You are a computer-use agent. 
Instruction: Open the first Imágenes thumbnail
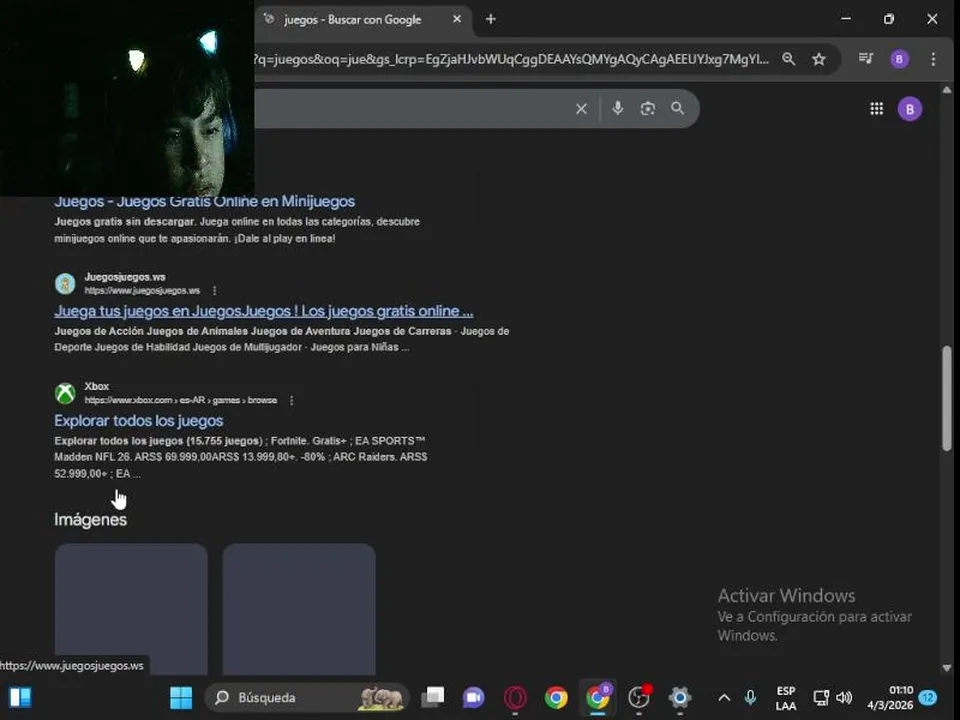131,609
